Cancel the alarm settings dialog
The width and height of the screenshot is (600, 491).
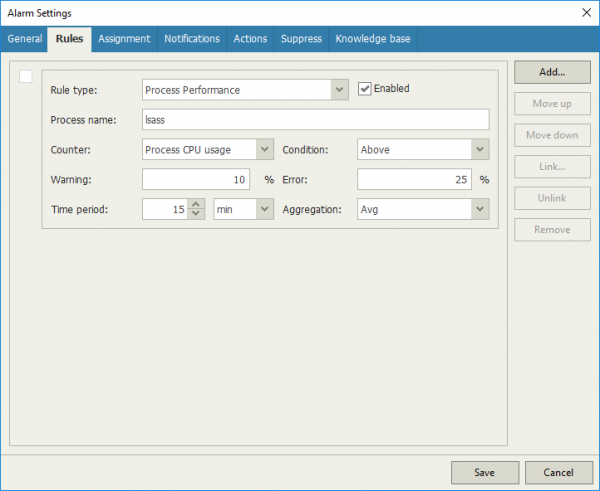[558, 472]
